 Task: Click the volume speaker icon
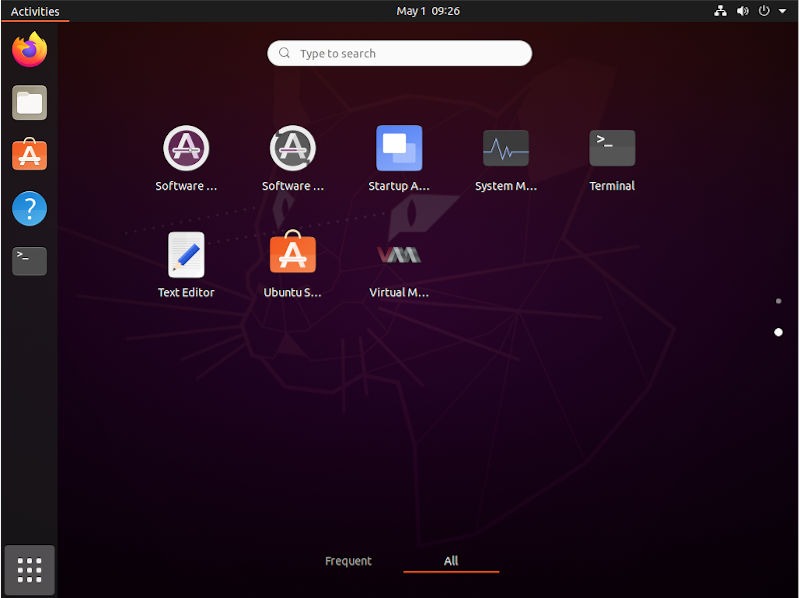pyautogui.click(x=742, y=11)
